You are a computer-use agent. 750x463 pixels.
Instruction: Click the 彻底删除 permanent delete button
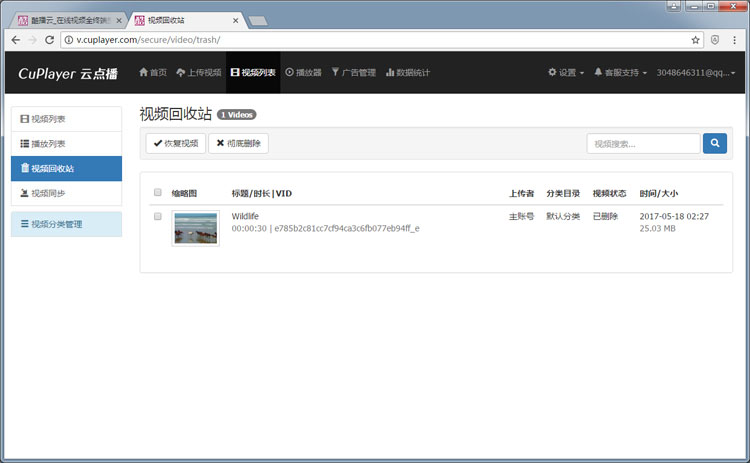tap(238, 144)
